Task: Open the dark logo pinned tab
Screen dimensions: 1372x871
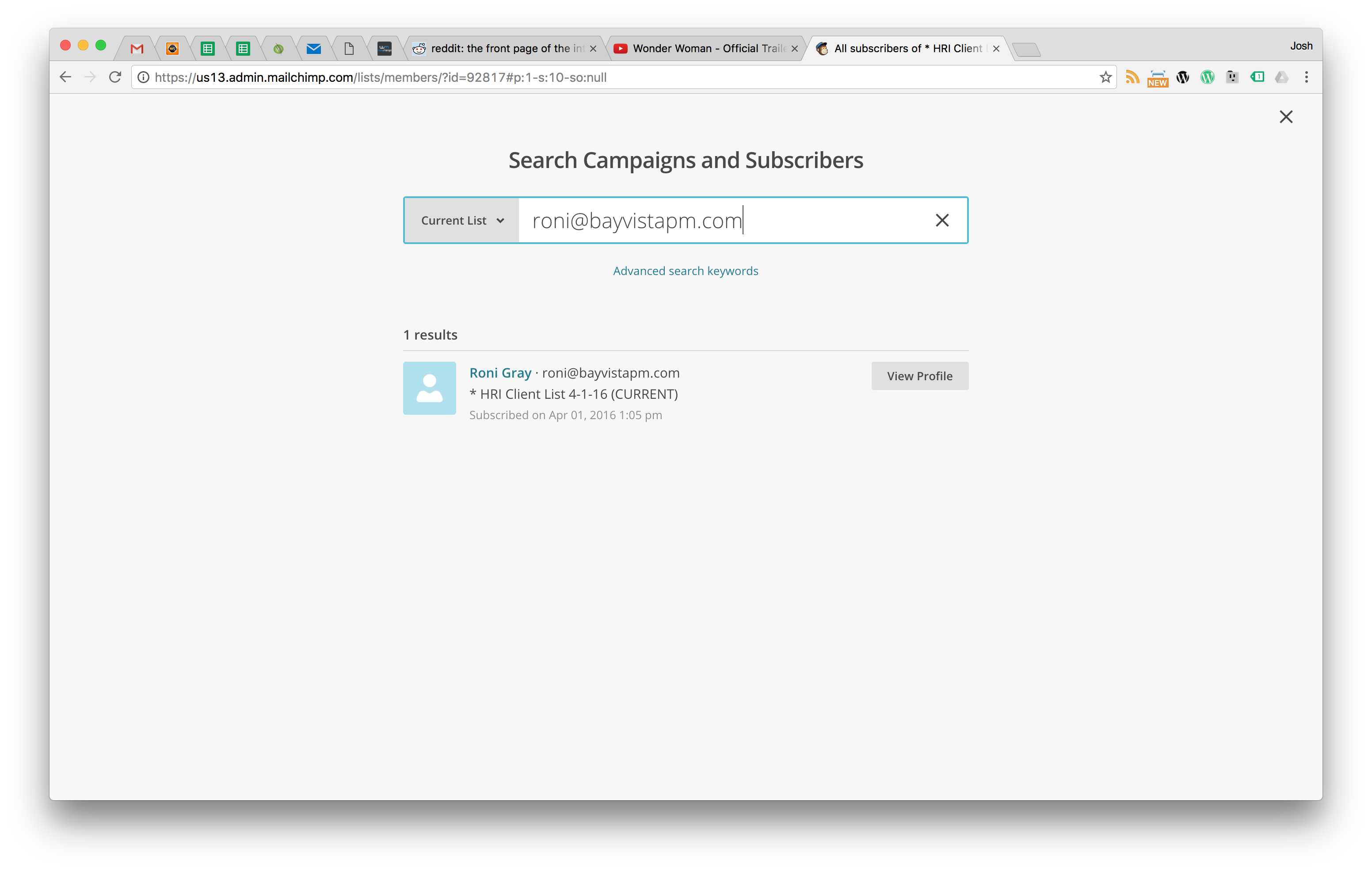Action: click(385, 49)
